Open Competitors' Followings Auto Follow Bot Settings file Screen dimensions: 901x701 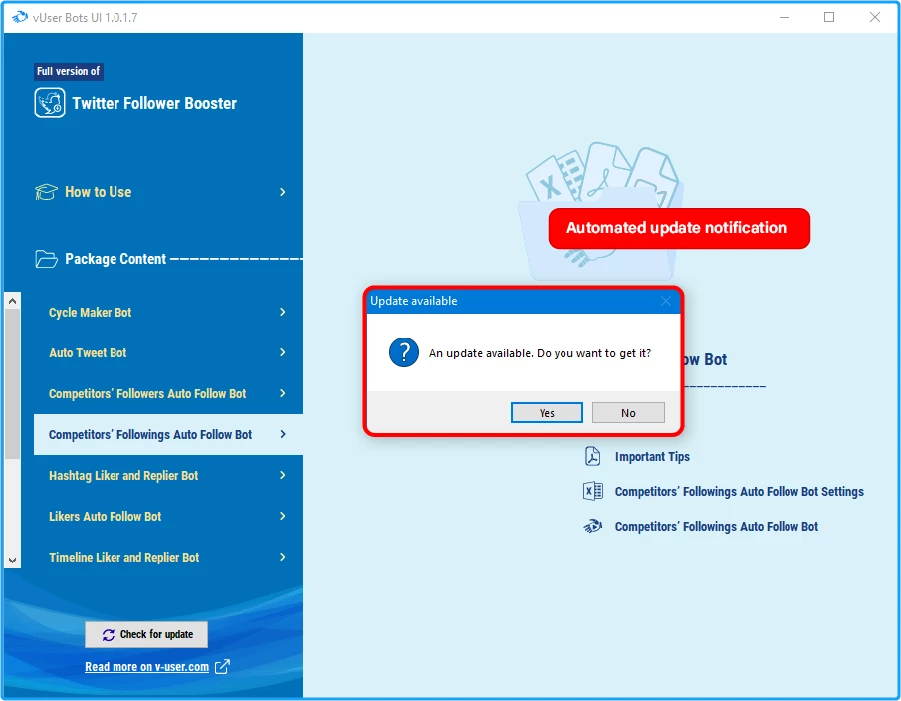click(x=739, y=491)
